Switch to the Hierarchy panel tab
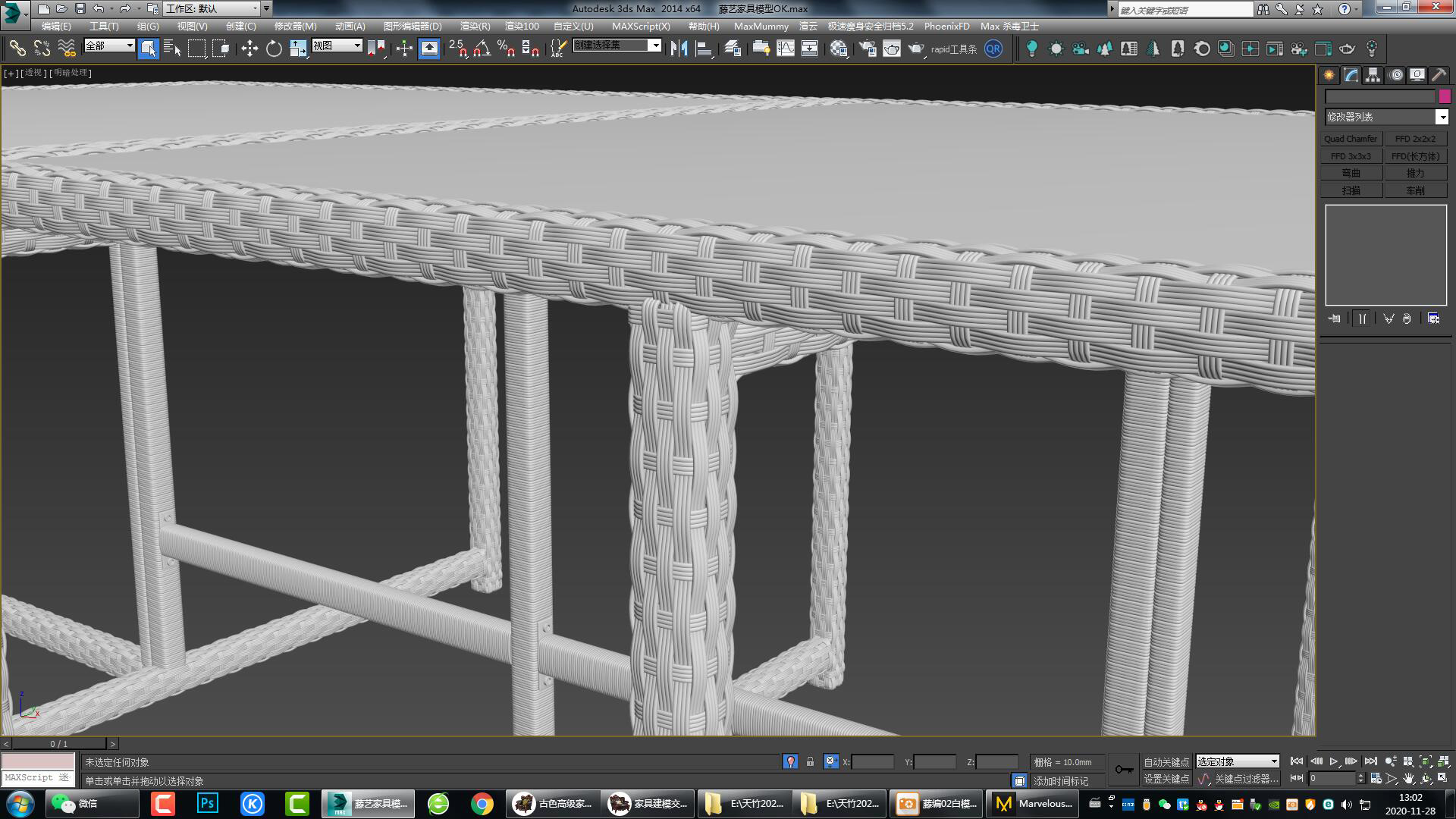1456x819 pixels. click(1371, 74)
